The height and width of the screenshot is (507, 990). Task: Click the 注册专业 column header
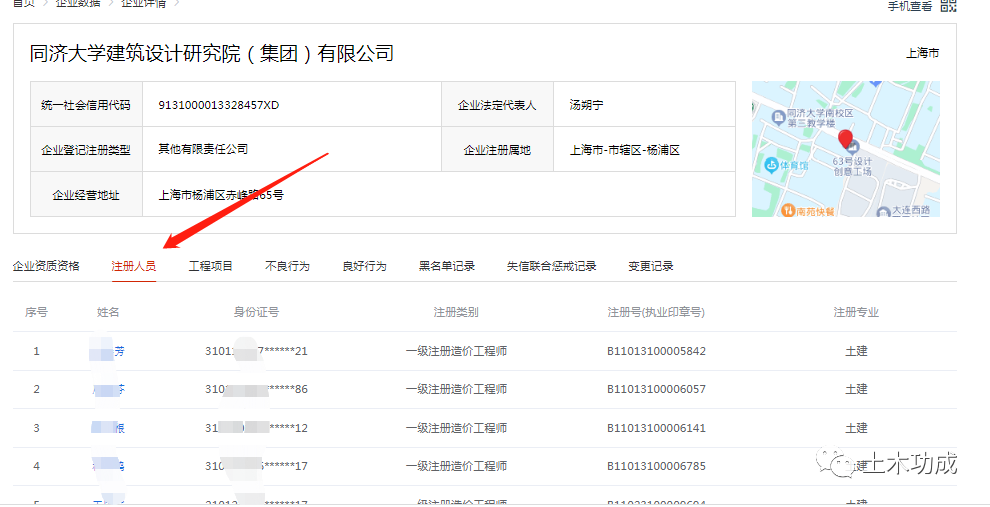[856, 312]
